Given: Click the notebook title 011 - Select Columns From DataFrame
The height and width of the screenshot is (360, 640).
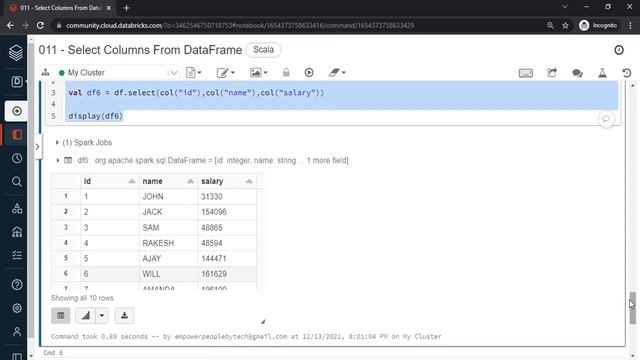Looking at the screenshot, I should [x=140, y=50].
